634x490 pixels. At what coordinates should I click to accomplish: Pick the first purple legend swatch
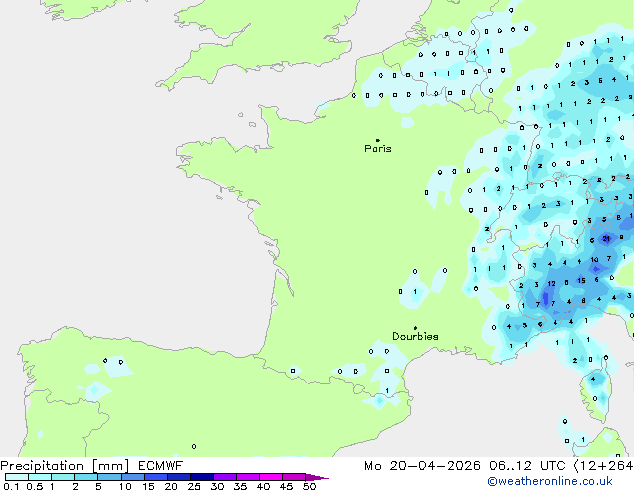tap(225, 477)
